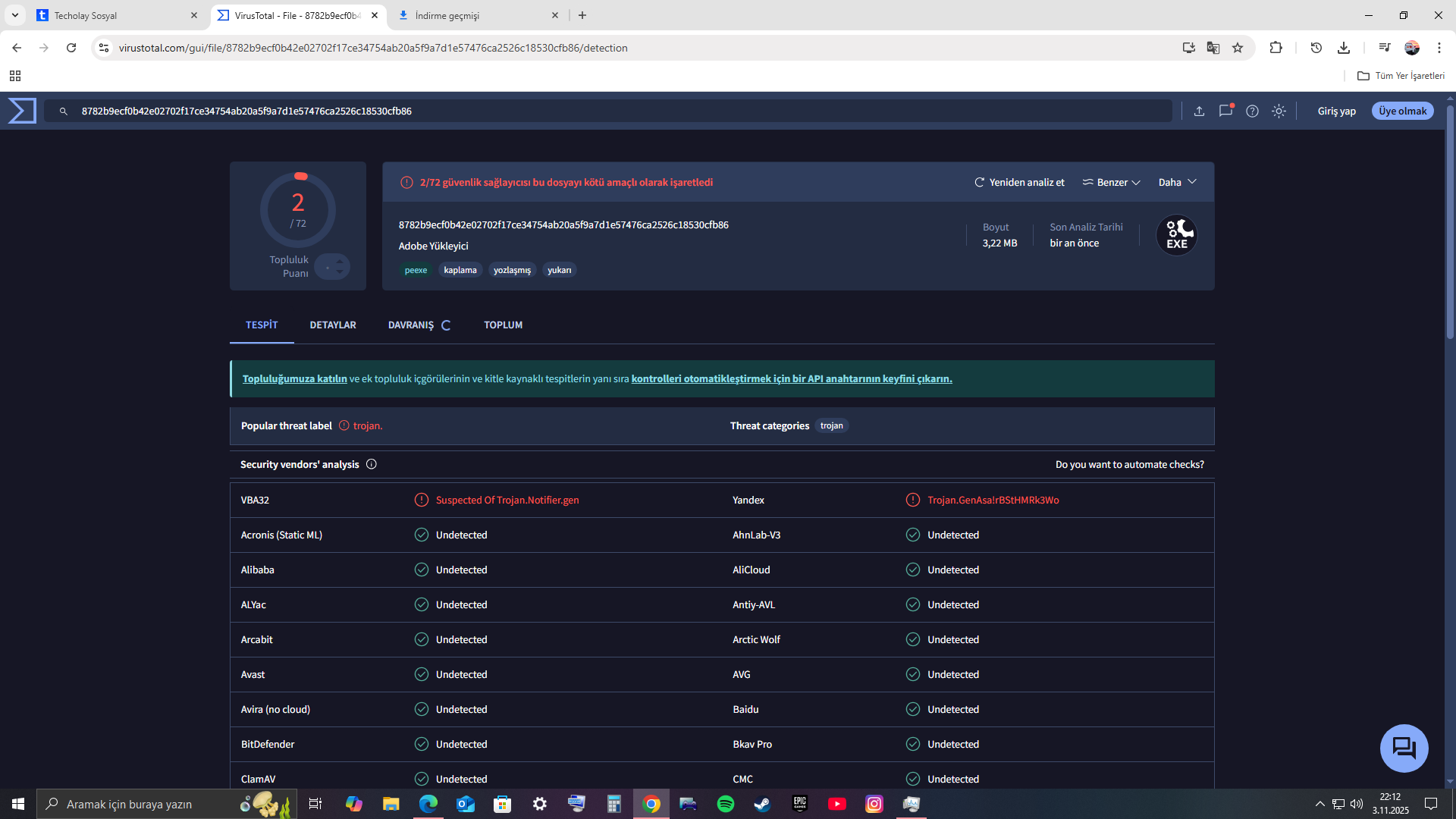Open Steam from the taskbar
1456x819 pixels.
click(x=763, y=804)
